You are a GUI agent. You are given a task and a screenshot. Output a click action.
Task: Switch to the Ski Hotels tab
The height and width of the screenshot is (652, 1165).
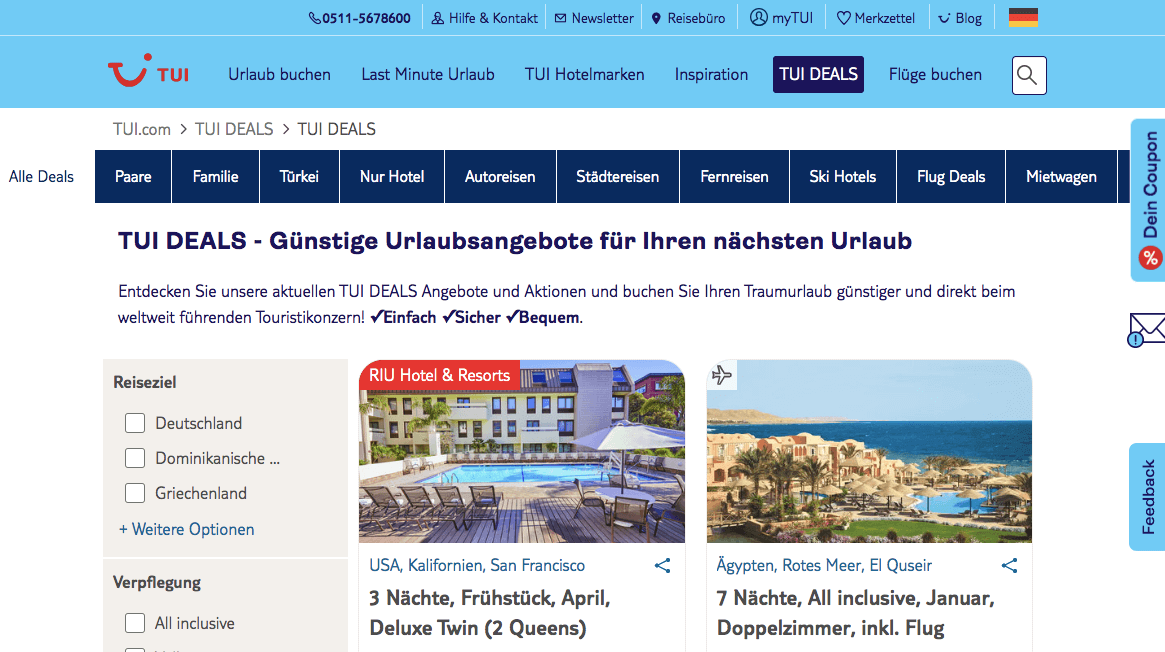click(843, 177)
